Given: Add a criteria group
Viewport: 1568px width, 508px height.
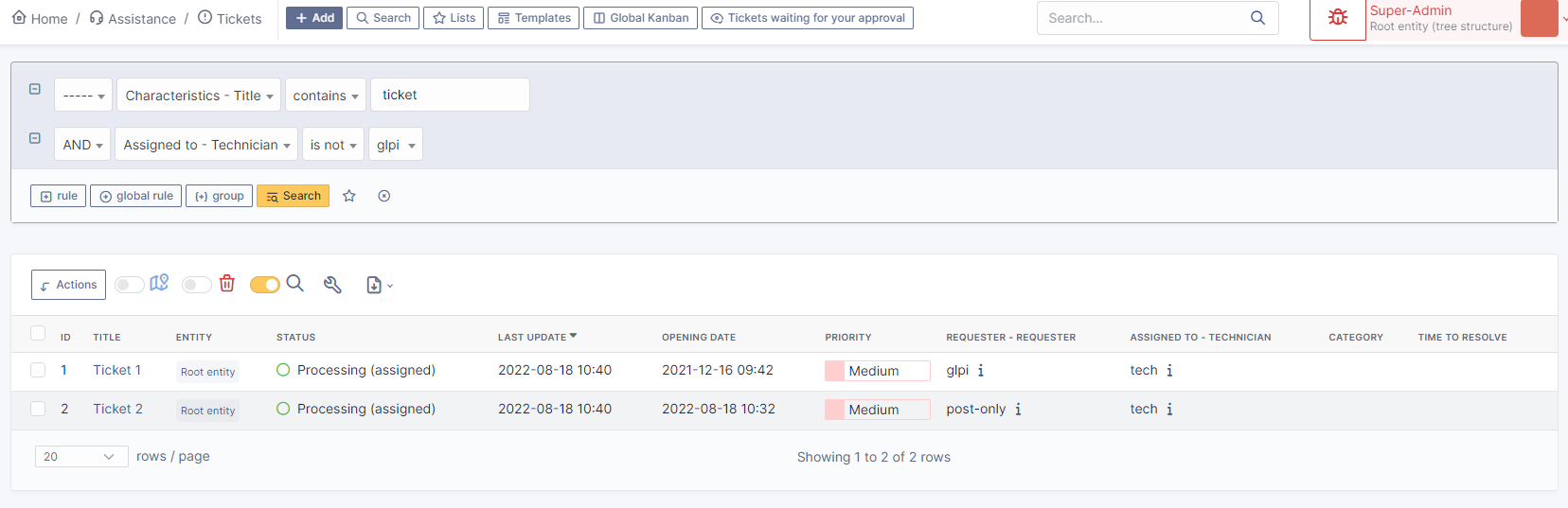Looking at the screenshot, I should click(220, 196).
